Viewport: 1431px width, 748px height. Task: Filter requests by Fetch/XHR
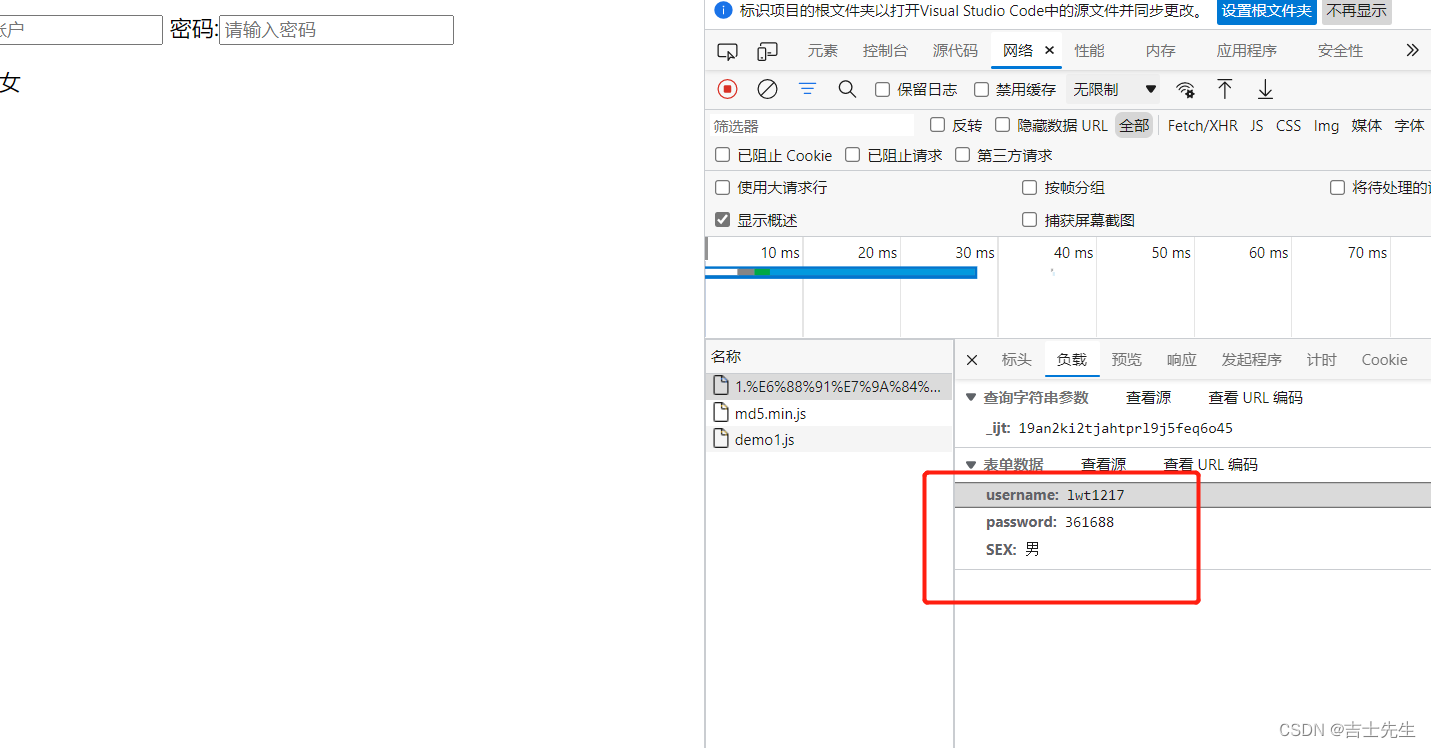point(1203,125)
